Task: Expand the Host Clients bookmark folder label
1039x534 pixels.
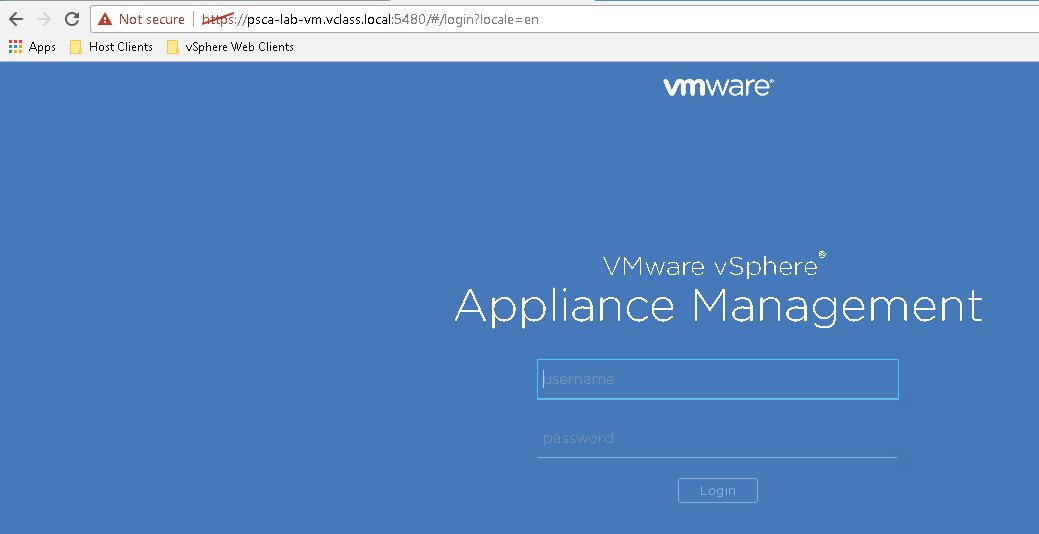Action: [121, 47]
